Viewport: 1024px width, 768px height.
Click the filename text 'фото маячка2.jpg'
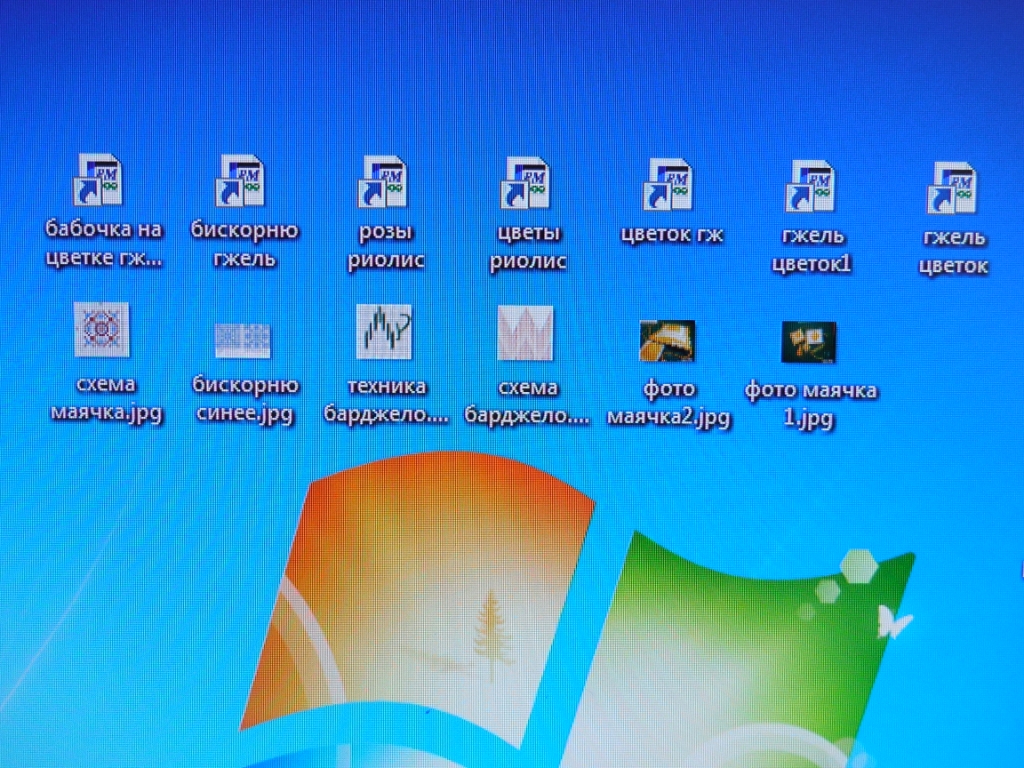pos(668,402)
